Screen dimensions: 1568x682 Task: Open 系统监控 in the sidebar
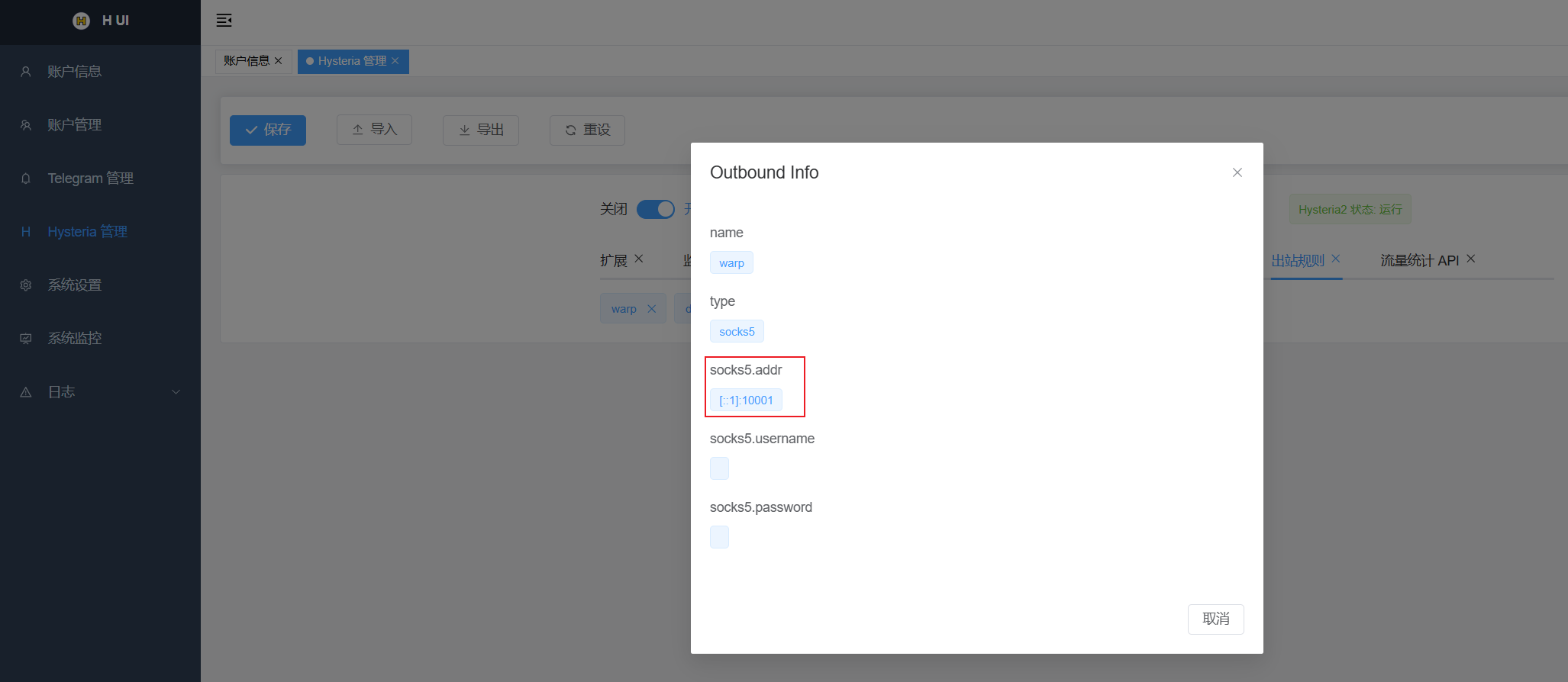pos(100,339)
